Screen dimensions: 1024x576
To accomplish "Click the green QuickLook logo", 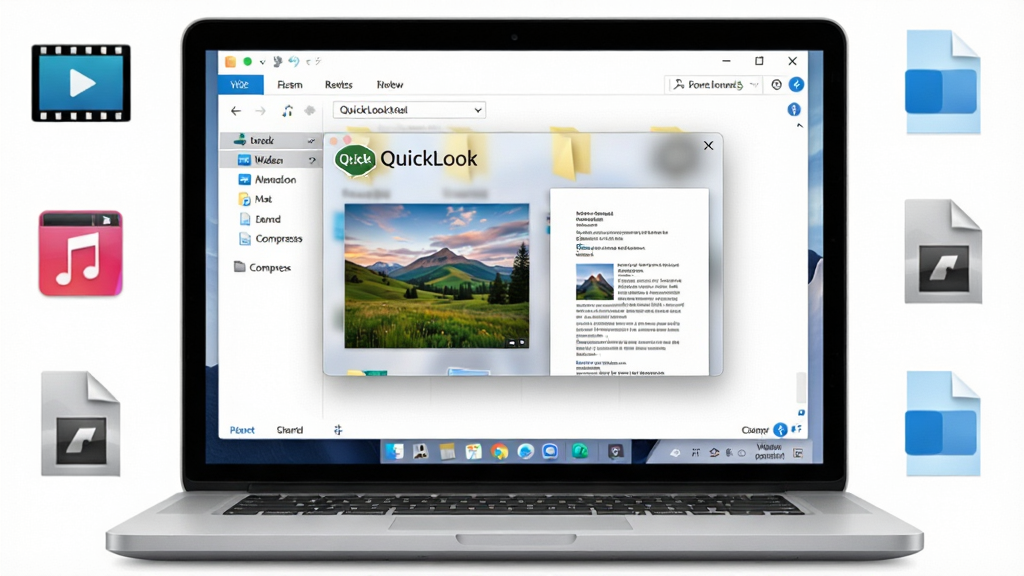I will [x=355, y=160].
